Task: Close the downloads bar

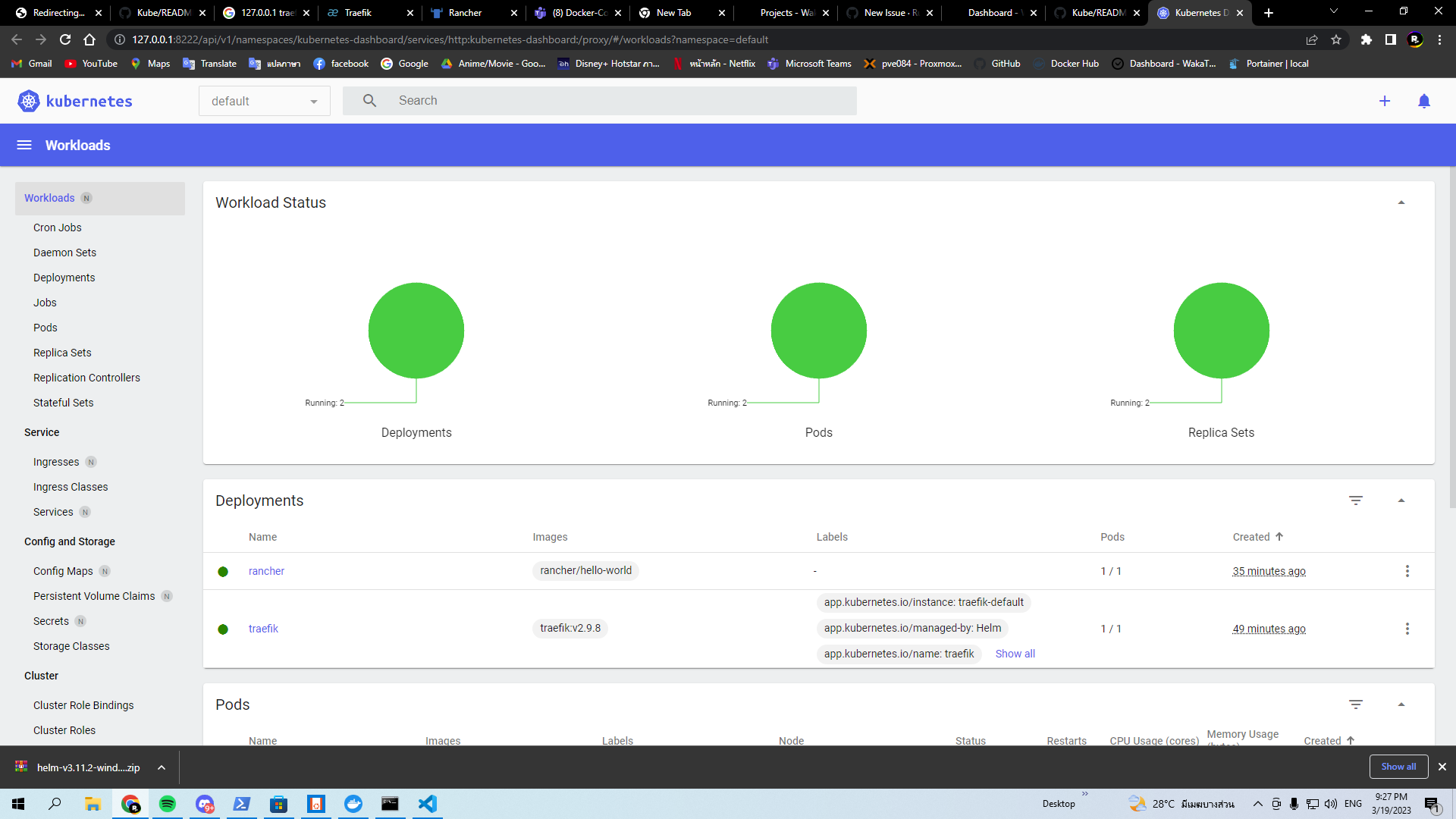Action: [x=1442, y=767]
